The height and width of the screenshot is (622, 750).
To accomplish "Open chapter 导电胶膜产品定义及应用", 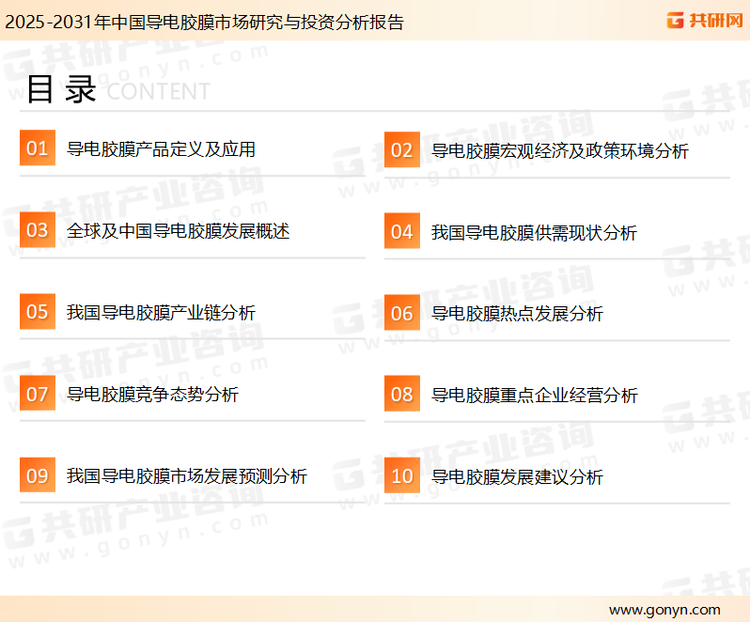I will pos(161,149).
